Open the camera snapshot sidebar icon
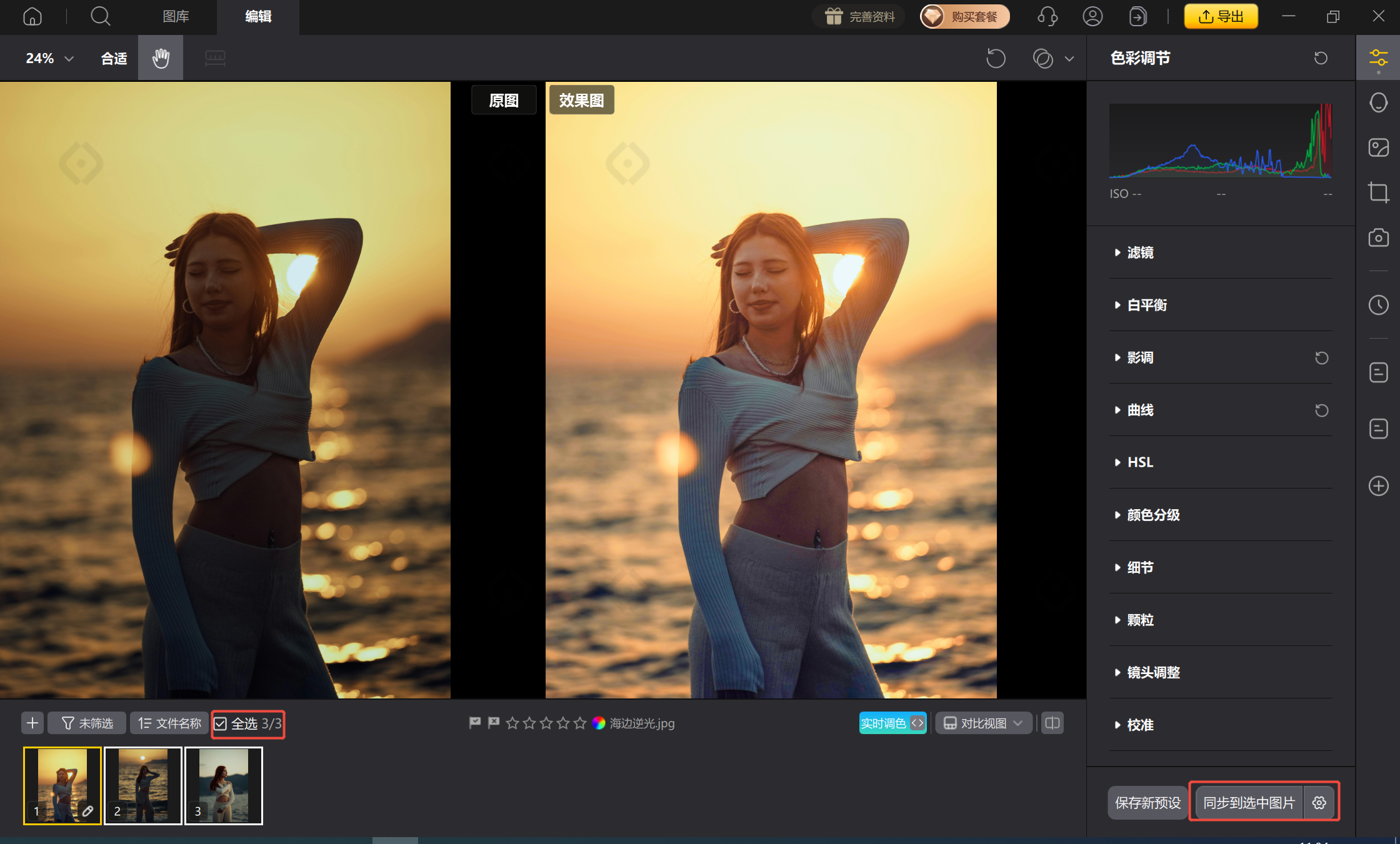Viewport: 1400px width, 844px height. click(1378, 237)
